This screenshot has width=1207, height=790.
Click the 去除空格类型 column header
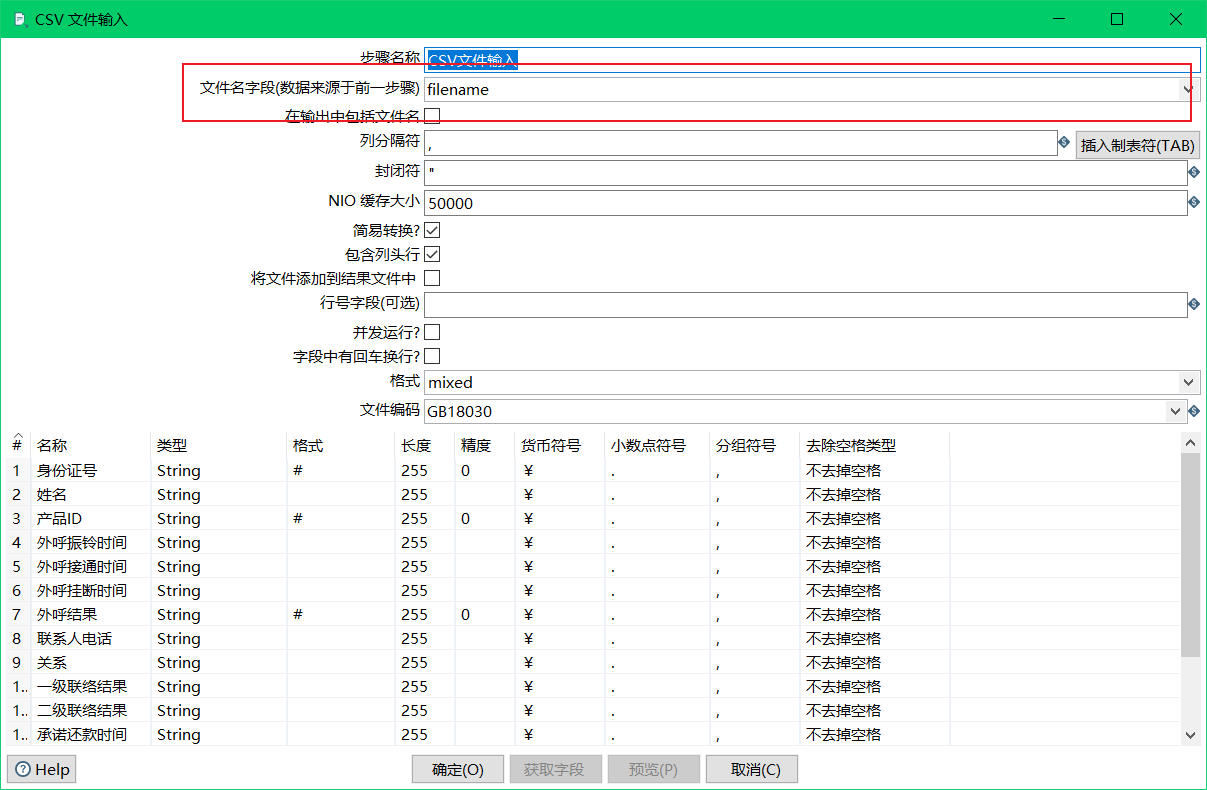click(x=875, y=445)
